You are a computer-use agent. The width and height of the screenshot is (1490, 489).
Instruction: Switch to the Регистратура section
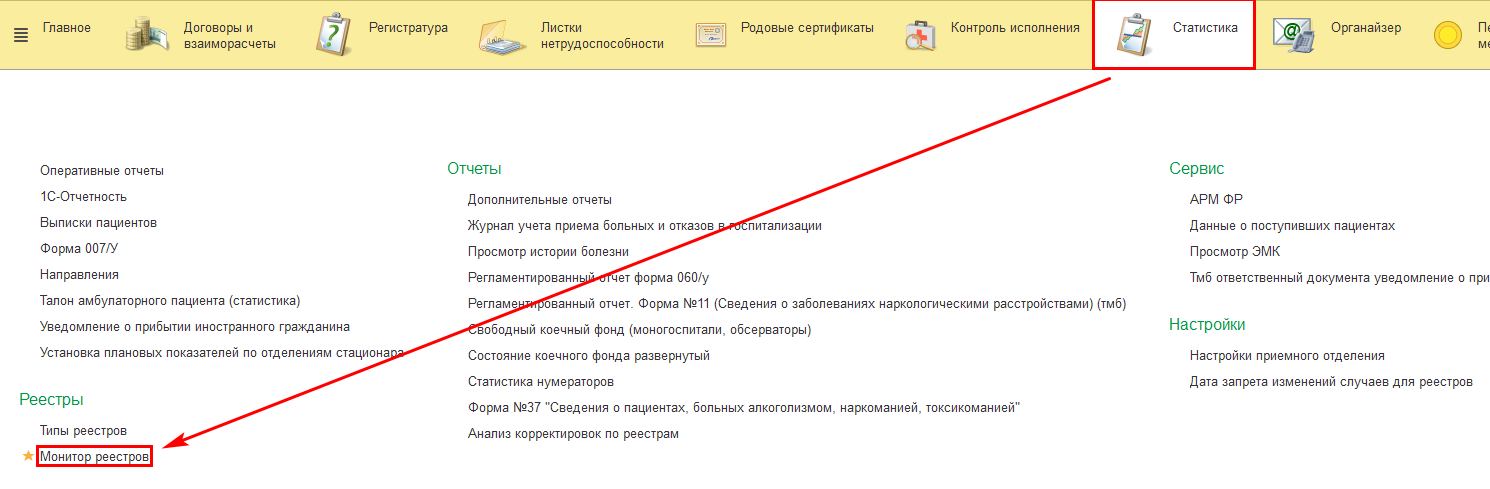click(408, 28)
